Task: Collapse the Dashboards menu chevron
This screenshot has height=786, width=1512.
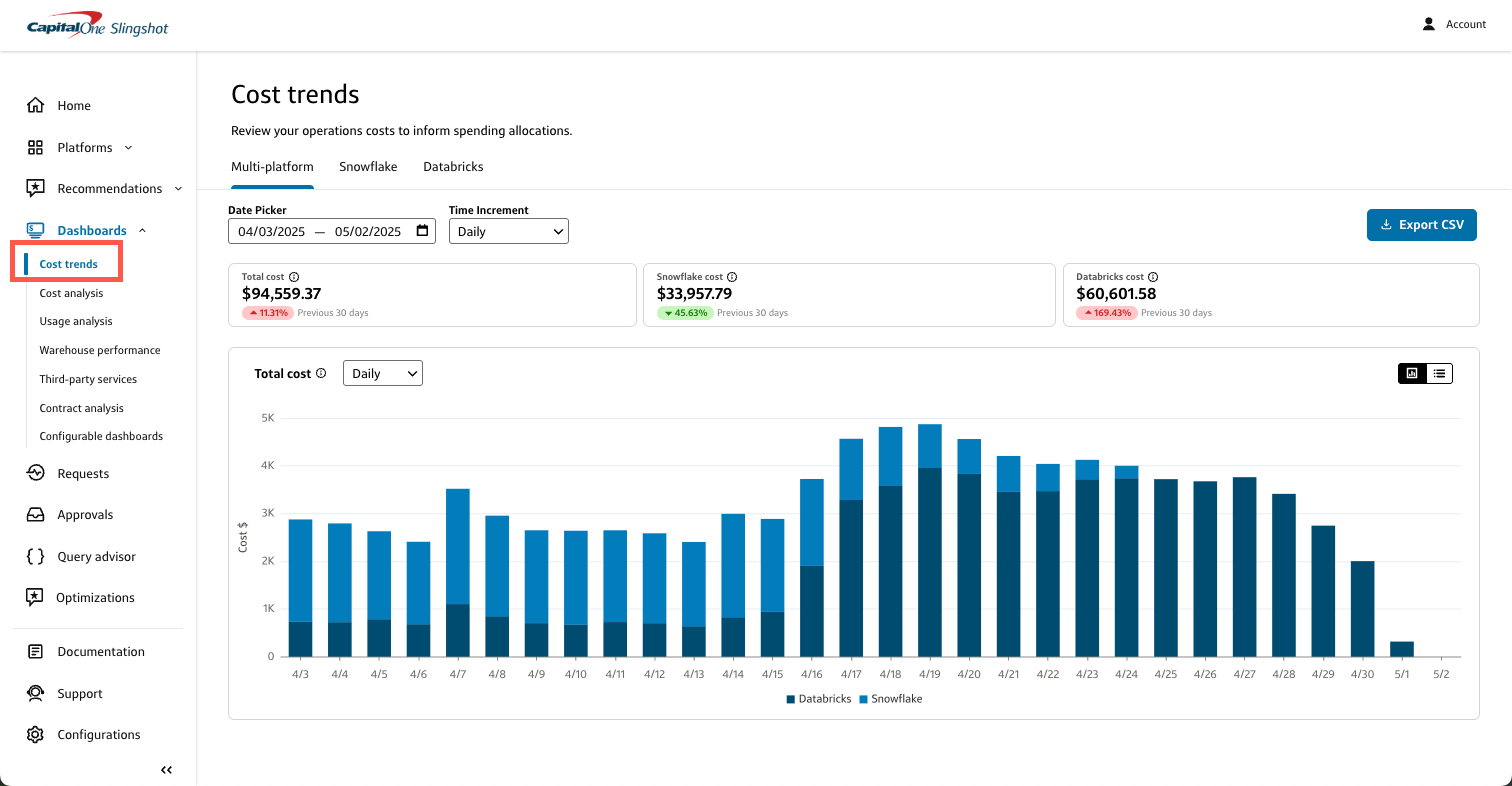Action: tap(142, 230)
